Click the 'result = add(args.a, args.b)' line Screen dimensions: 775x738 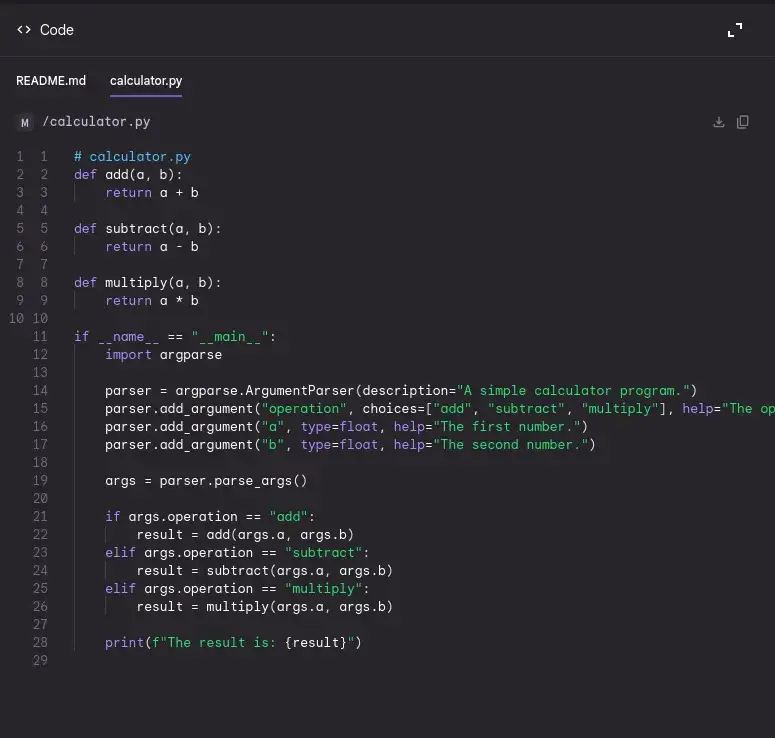click(245, 535)
